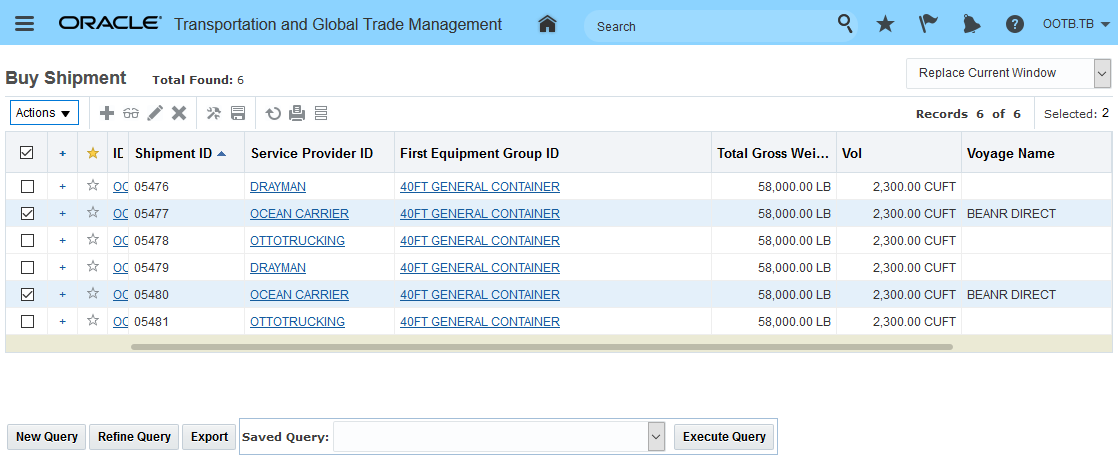Click the Refresh toolbar icon
Screen dimensions: 1118x471
click(x=273, y=113)
